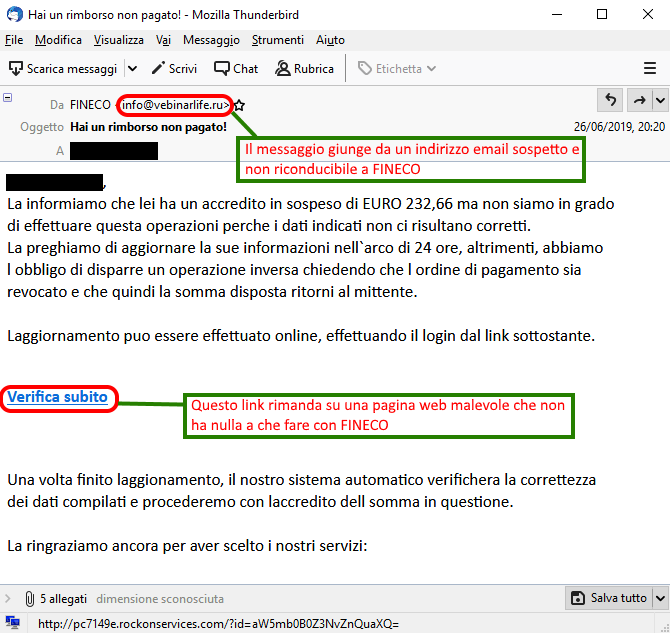
Task: Click the redacted recipient address field
Action: [x=114, y=151]
